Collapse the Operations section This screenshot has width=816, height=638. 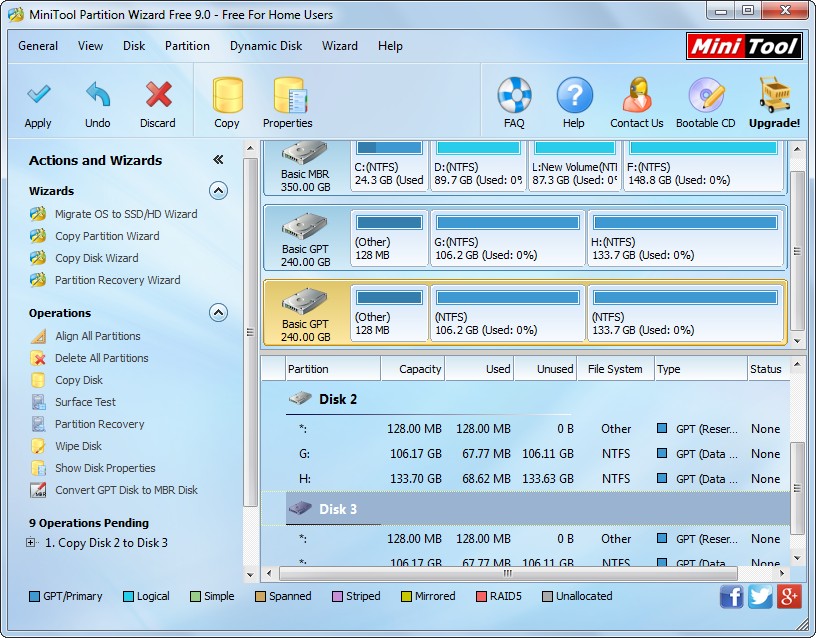point(218,313)
